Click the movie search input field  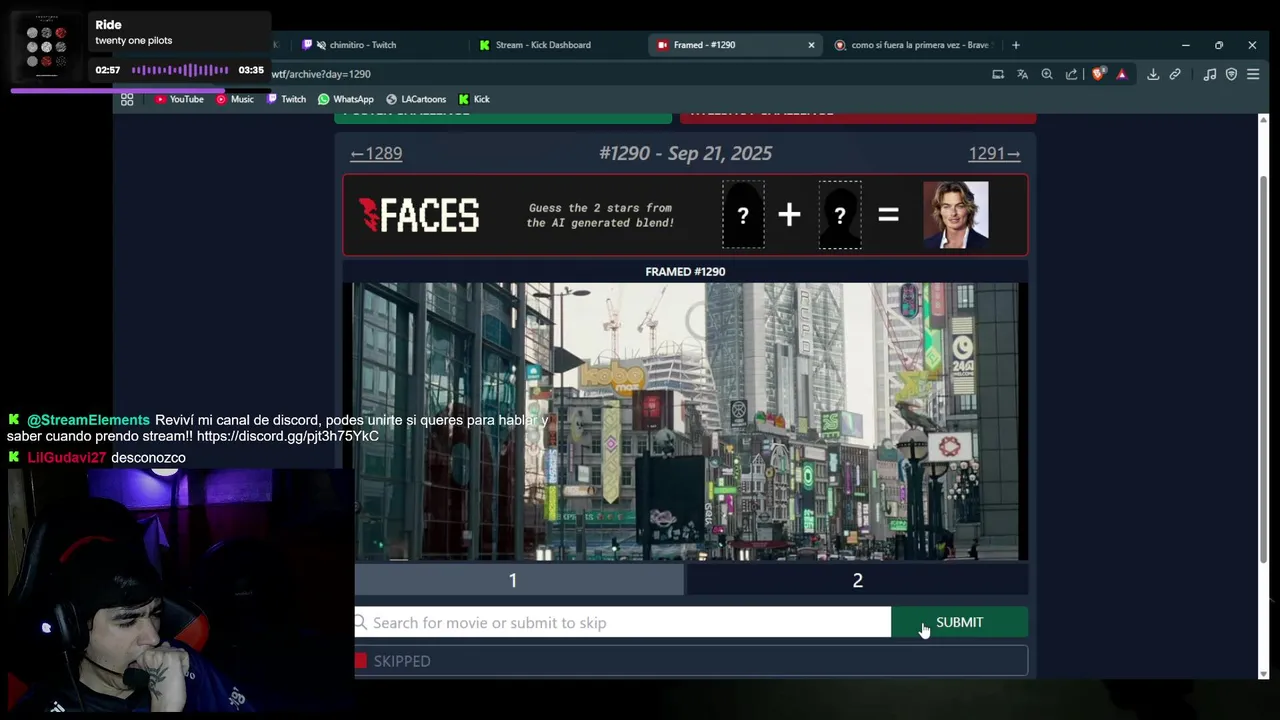[622, 622]
